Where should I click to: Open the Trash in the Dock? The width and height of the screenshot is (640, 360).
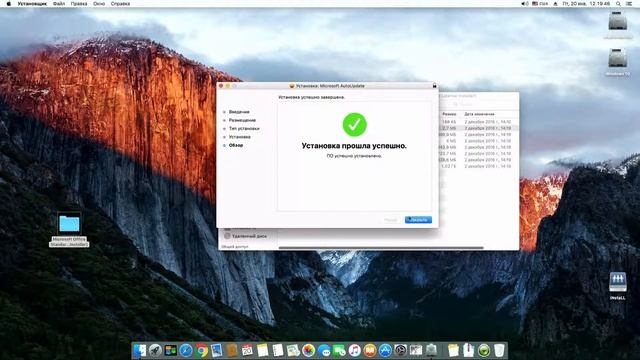point(499,350)
